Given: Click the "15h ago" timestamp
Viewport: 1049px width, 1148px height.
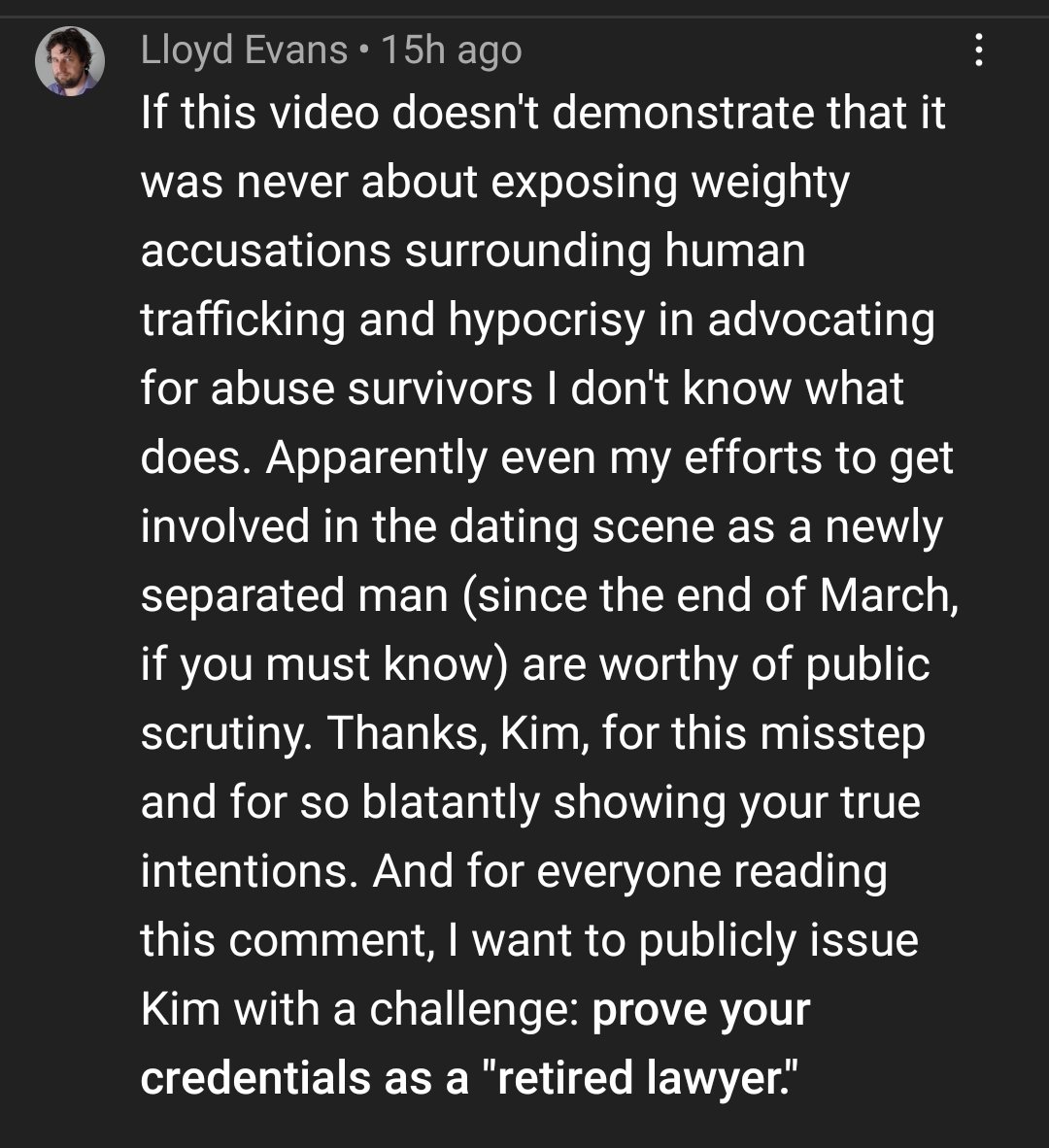Looking at the screenshot, I should [452, 51].
